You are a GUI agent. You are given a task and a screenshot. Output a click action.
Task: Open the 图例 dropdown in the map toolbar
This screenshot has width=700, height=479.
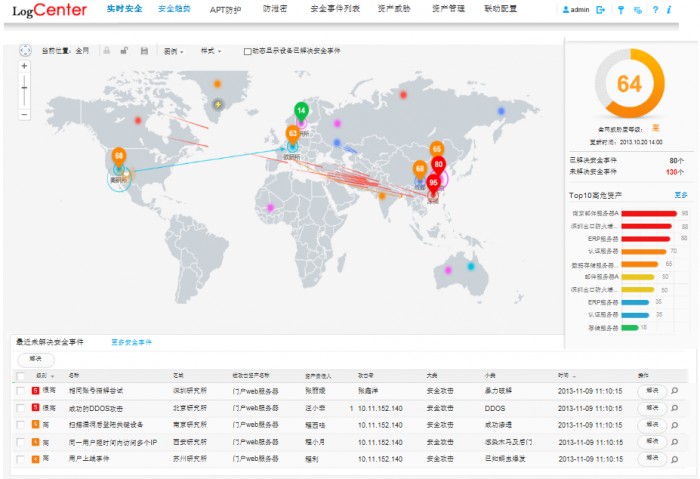(174, 51)
